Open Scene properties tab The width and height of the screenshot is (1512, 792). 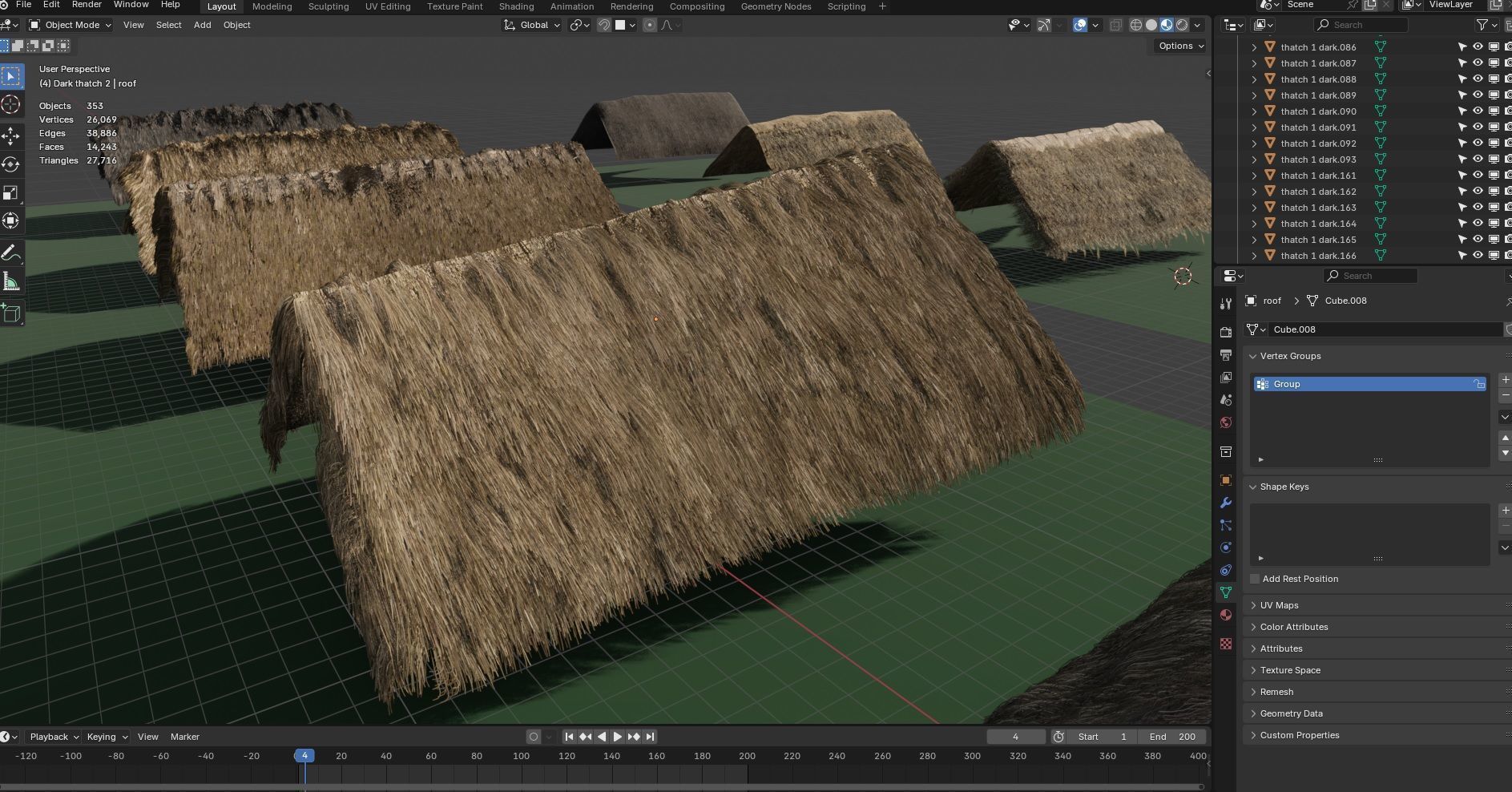[1225, 399]
